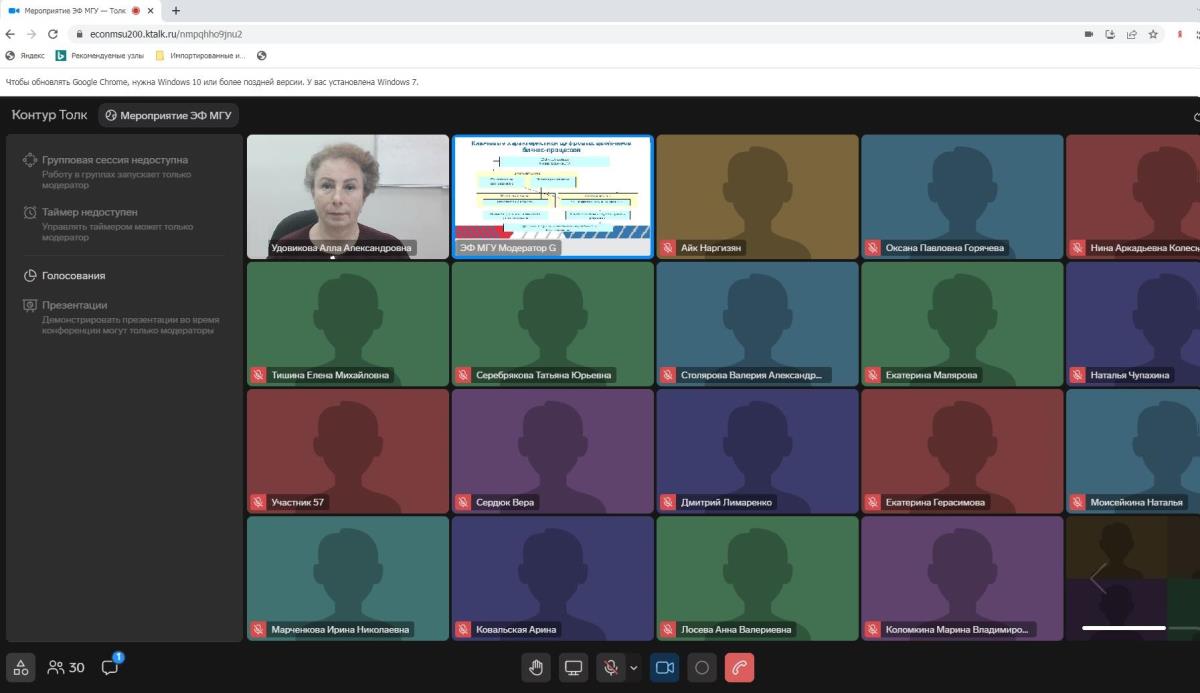Select the shared presentation slide thumbnail
This screenshot has width=1200, height=693.
point(552,190)
